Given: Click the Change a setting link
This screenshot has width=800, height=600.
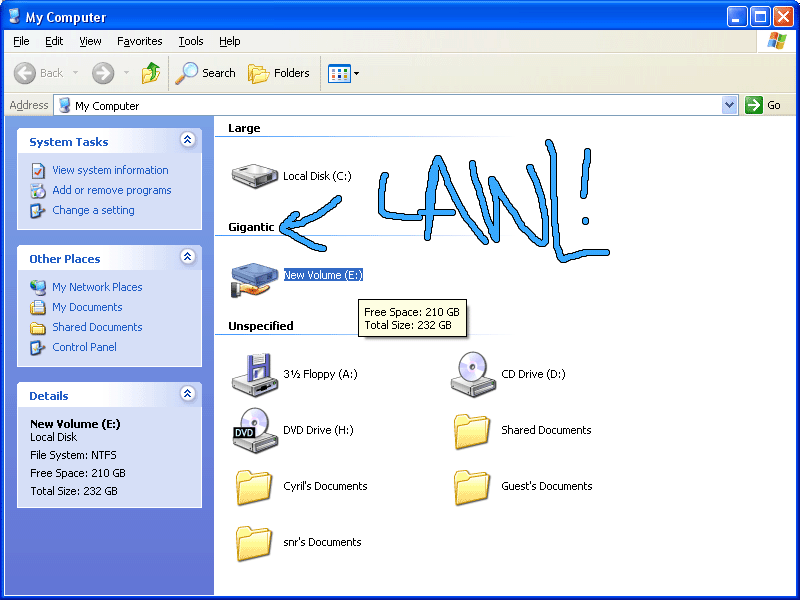Looking at the screenshot, I should (x=93, y=210).
